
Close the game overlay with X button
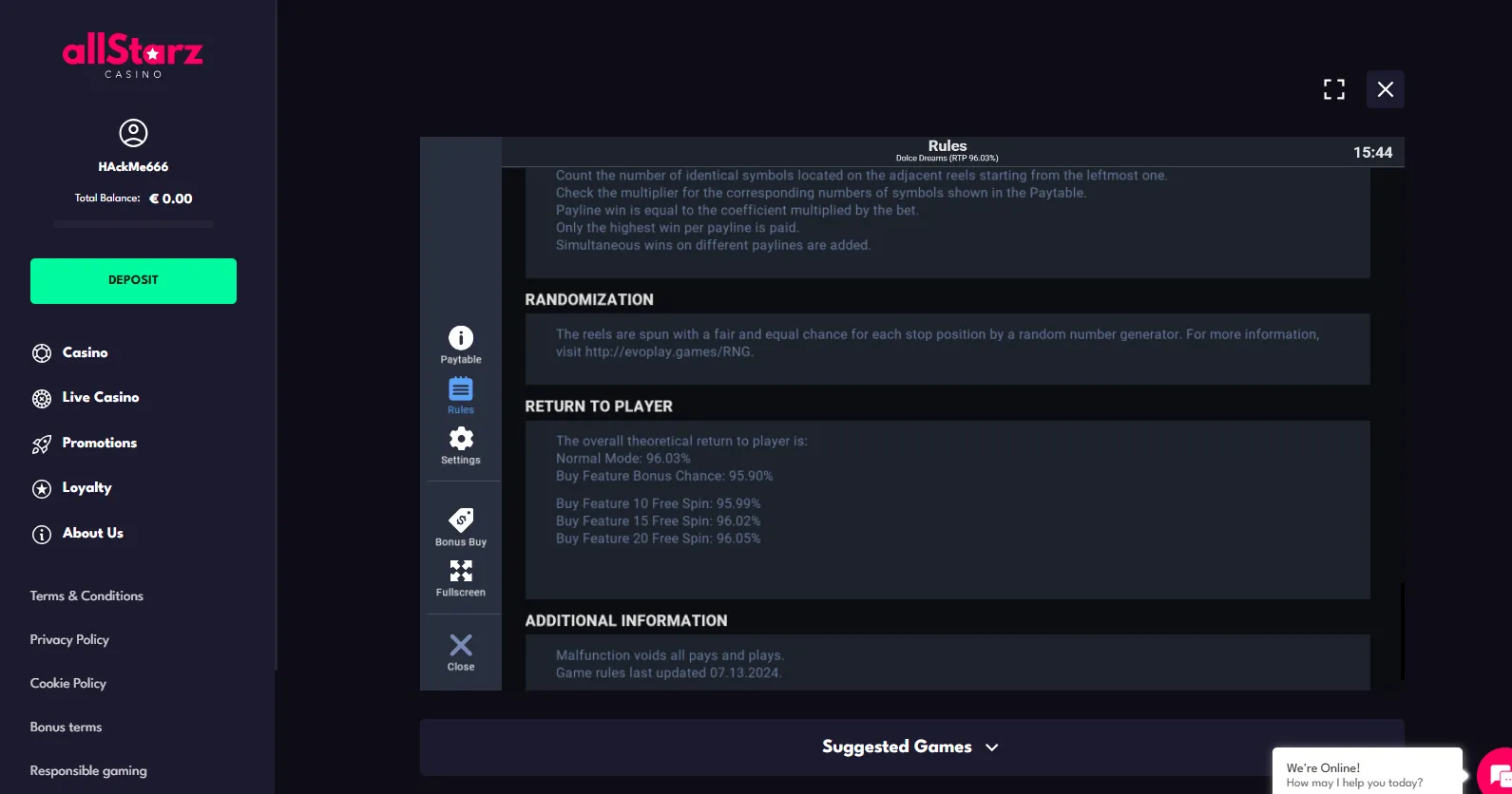[1386, 89]
